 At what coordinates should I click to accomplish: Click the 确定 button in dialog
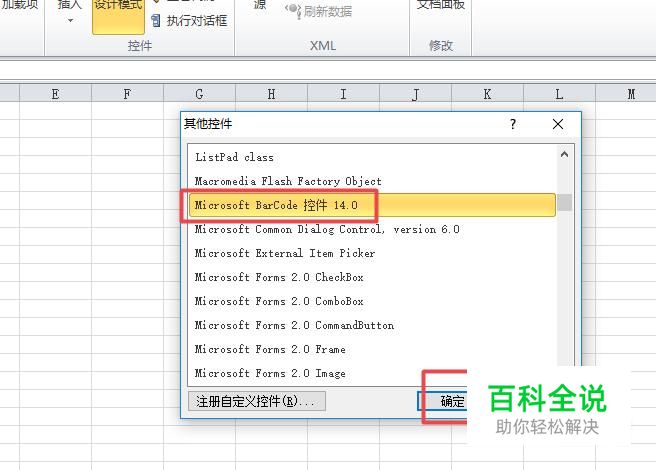pos(443,401)
